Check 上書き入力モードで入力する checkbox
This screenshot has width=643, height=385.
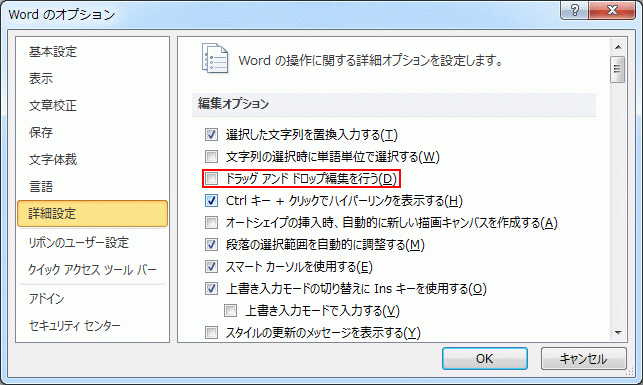(x=230, y=310)
